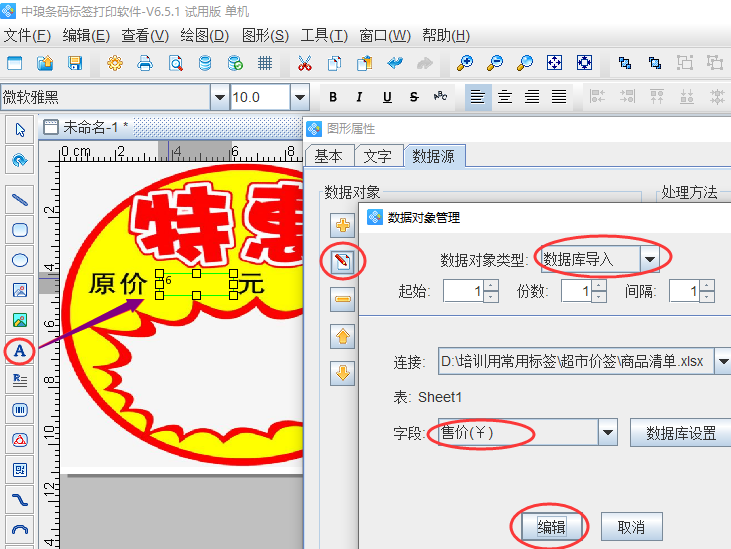Increase the 起始 value with up stepper
Screen dimensions: 731x549
491,286
